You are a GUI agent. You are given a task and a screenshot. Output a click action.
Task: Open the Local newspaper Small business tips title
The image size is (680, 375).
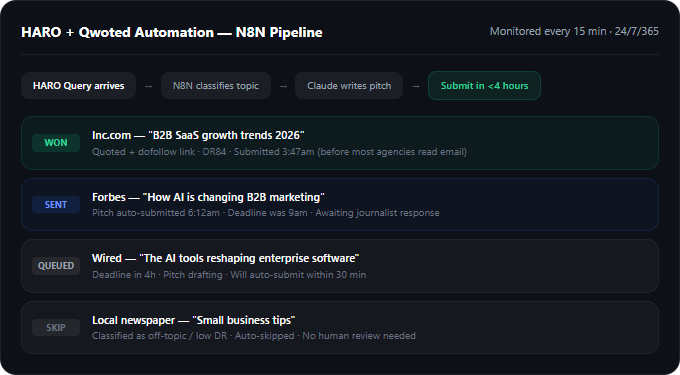pyautogui.click(x=193, y=320)
